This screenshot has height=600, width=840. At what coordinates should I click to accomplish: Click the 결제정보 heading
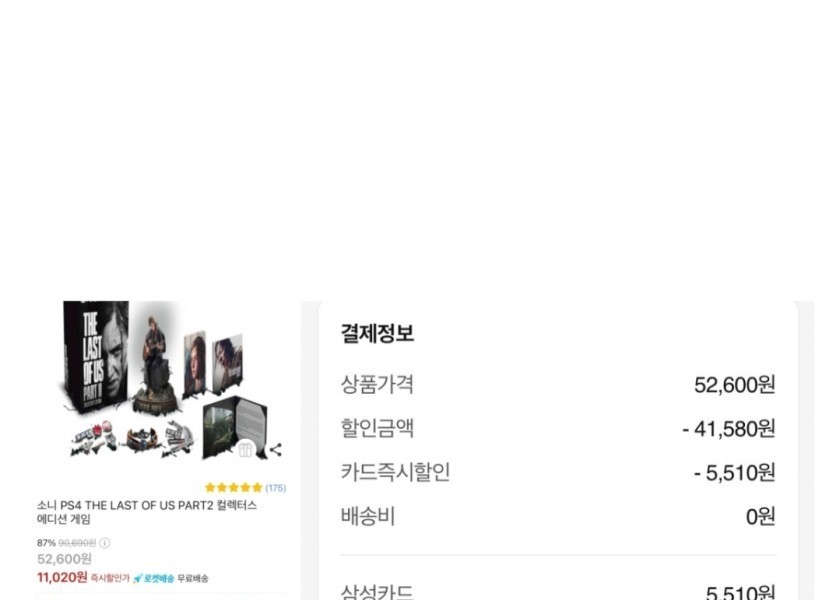click(377, 333)
